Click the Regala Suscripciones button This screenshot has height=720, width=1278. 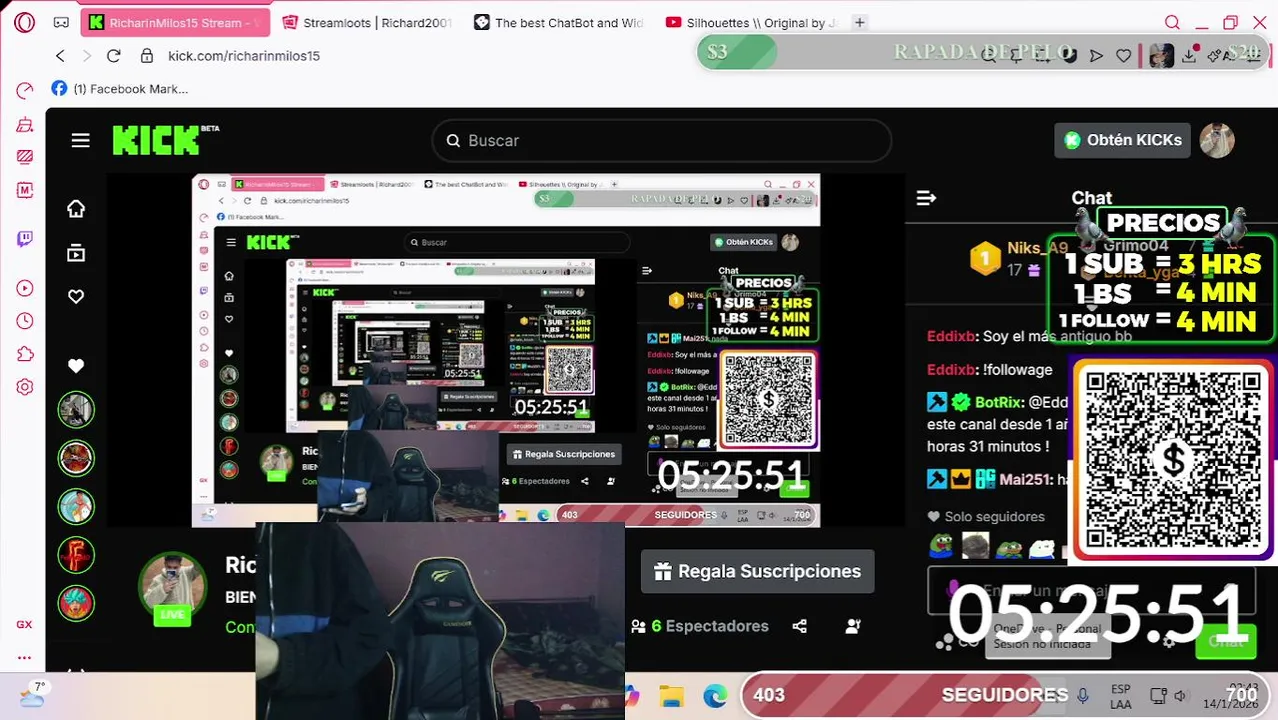(758, 572)
